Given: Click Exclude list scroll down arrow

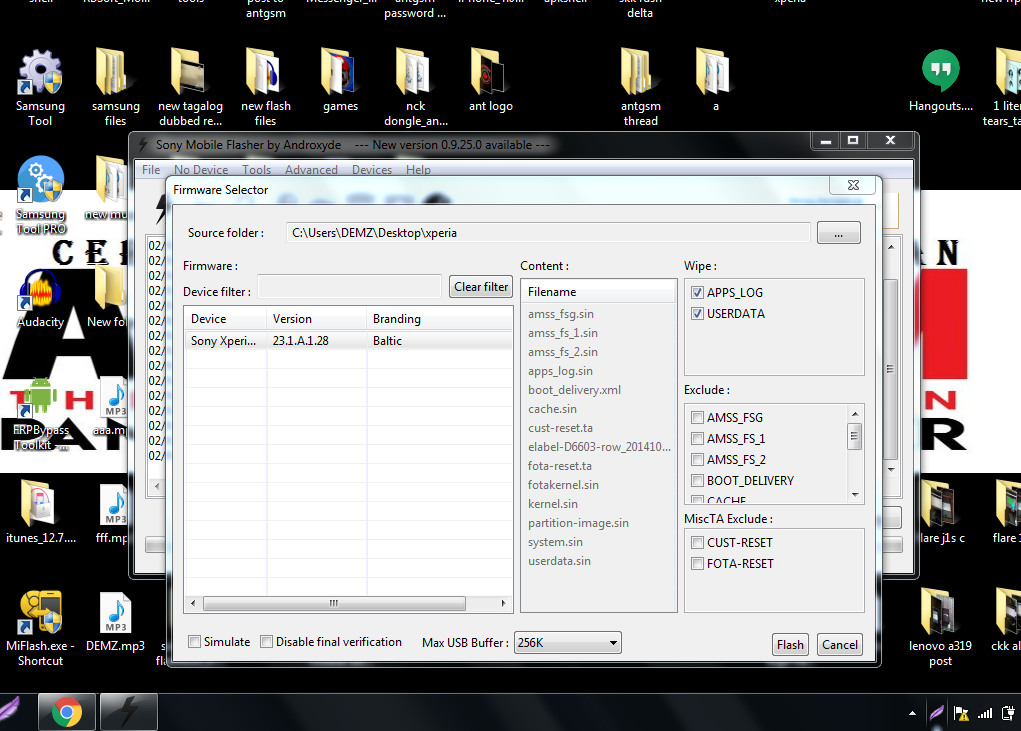Looking at the screenshot, I should tap(855, 495).
